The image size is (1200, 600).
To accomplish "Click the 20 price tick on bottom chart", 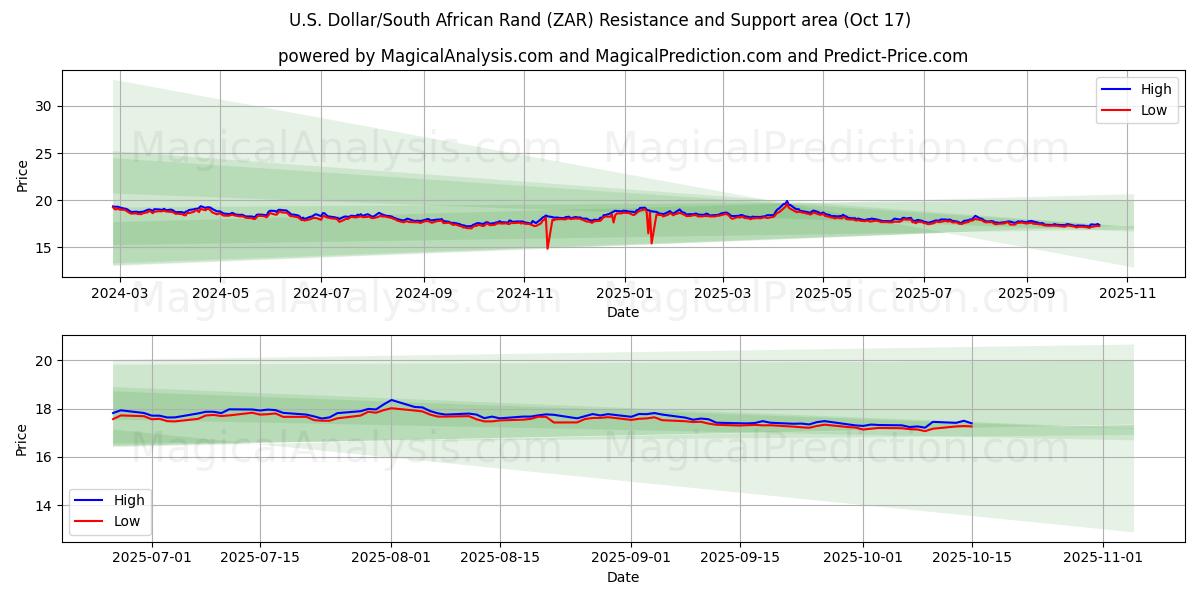I will [x=44, y=360].
